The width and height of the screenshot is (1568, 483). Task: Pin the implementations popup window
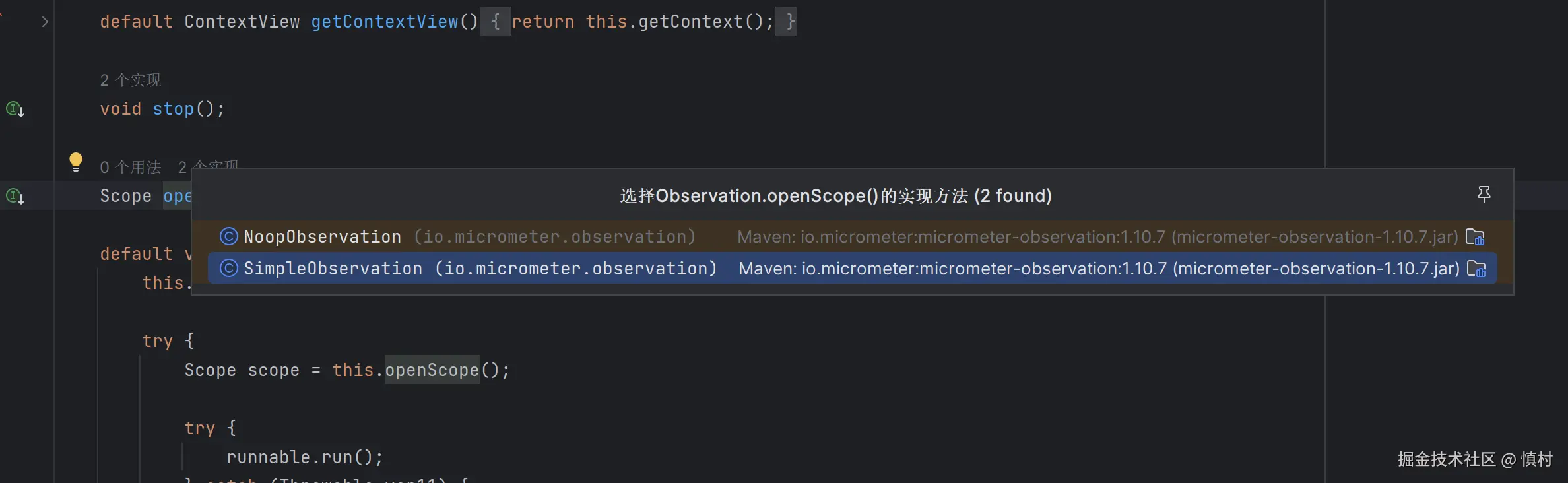[x=1484, y=194]
